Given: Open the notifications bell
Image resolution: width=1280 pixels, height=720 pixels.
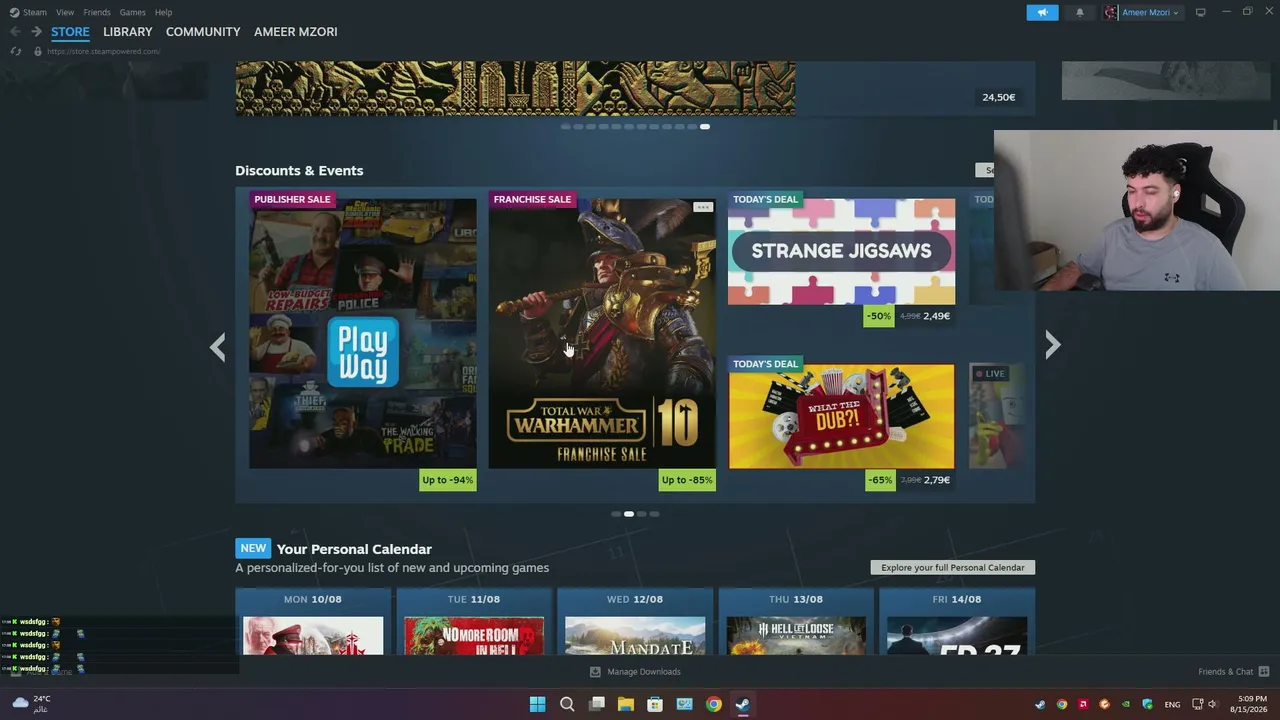Looking at the screenshot, I should [x=1079, y=12].
